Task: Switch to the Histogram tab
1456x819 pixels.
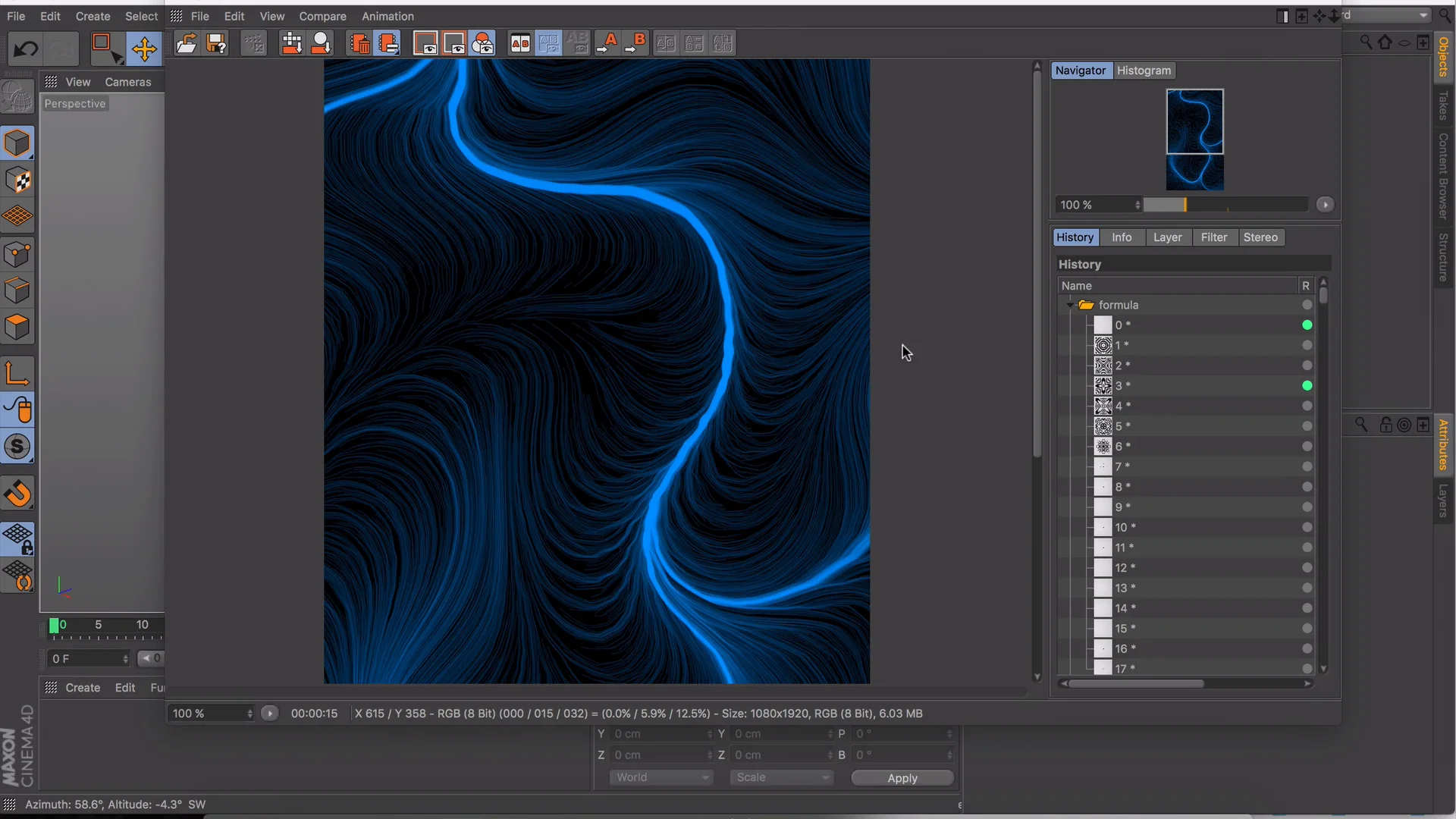Action: 1144,71
